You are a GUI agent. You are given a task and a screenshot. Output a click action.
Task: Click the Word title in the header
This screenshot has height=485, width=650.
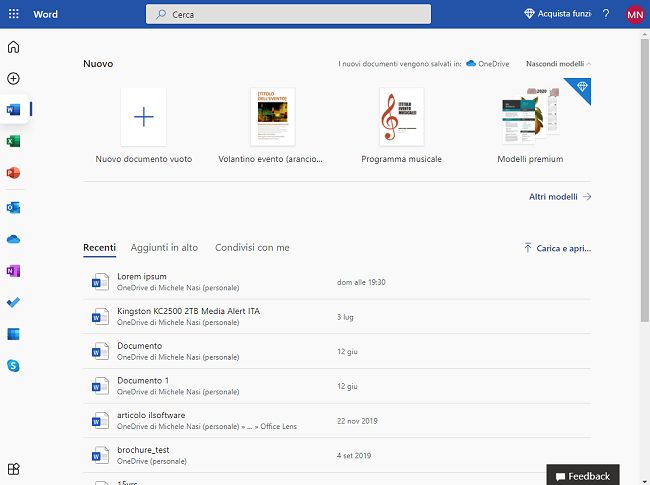[x=46, y=14]
